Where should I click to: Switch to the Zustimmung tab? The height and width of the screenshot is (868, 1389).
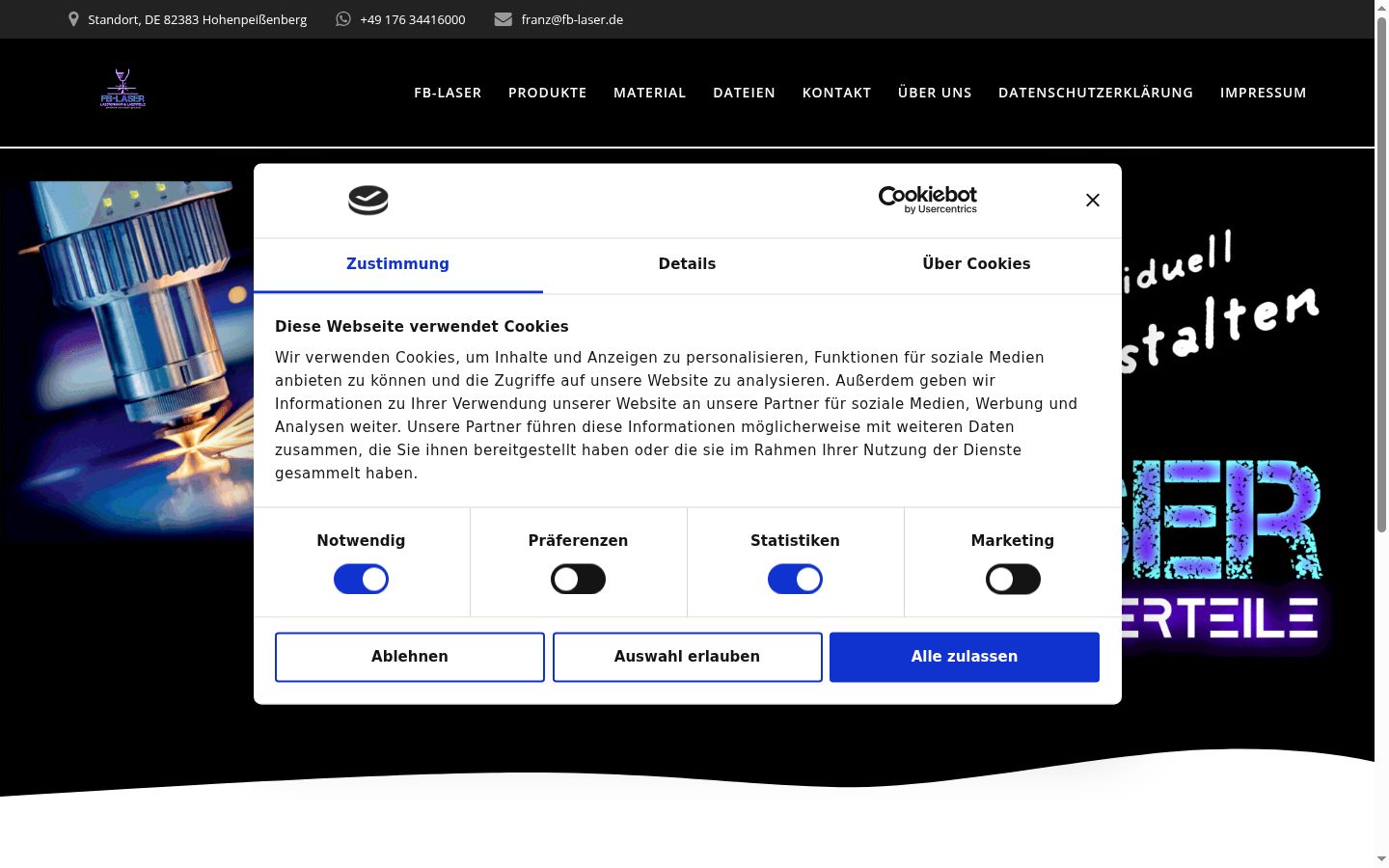[x=397, y=264]
